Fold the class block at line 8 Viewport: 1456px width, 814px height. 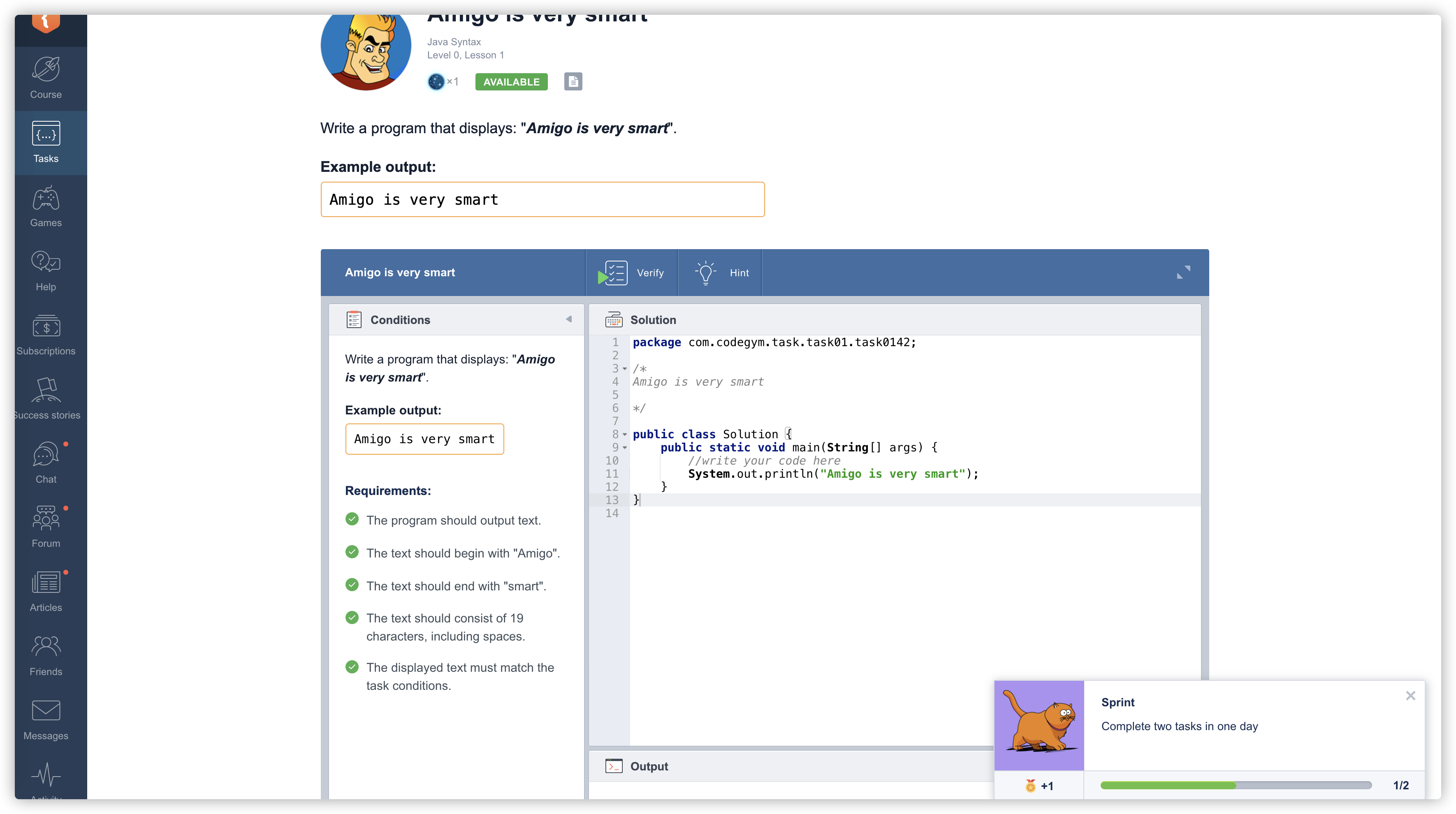(x=625, y=435)
